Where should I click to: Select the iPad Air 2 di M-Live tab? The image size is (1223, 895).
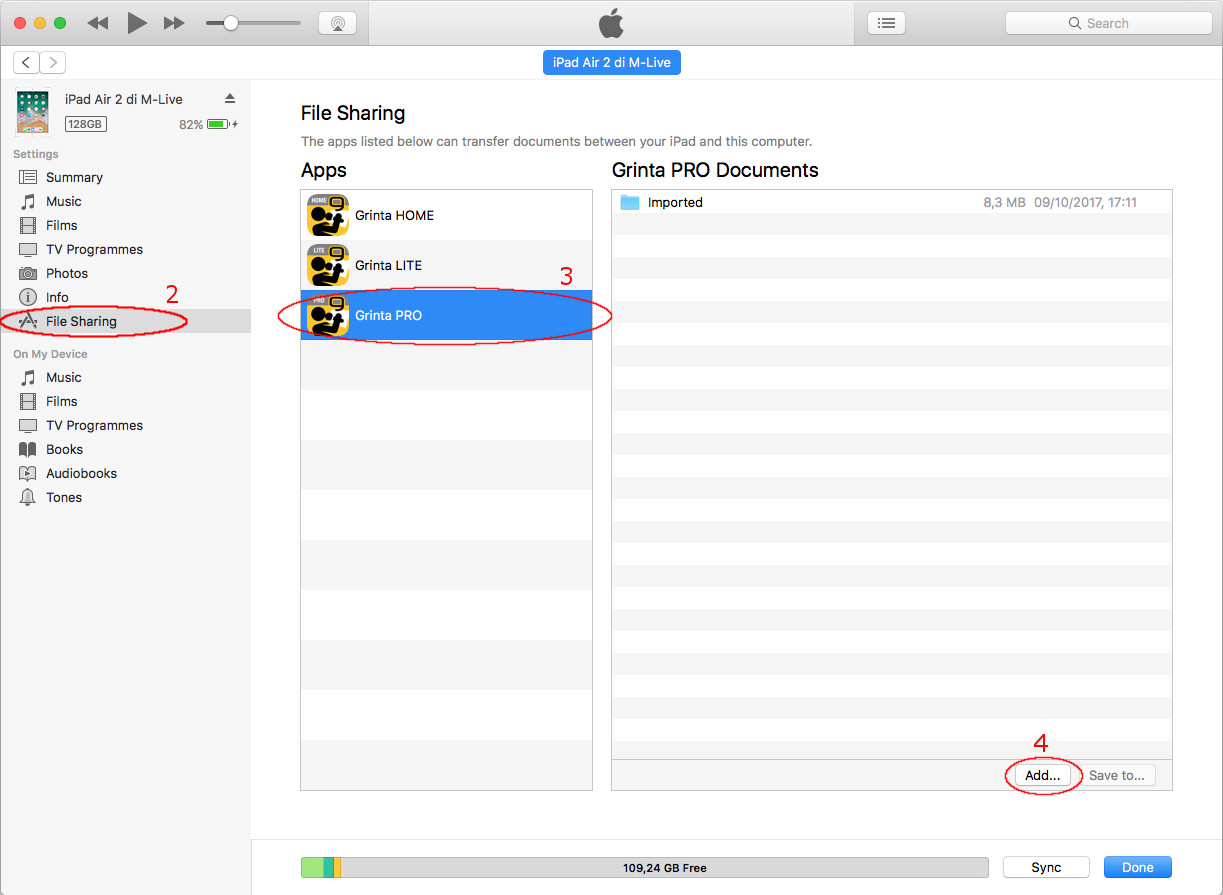pyautogui.click(x=612, y=62)
